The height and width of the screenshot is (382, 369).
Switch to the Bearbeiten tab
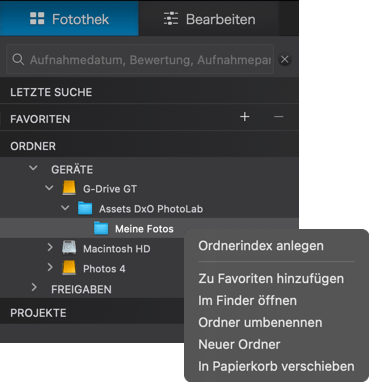(x=209, y=18)
